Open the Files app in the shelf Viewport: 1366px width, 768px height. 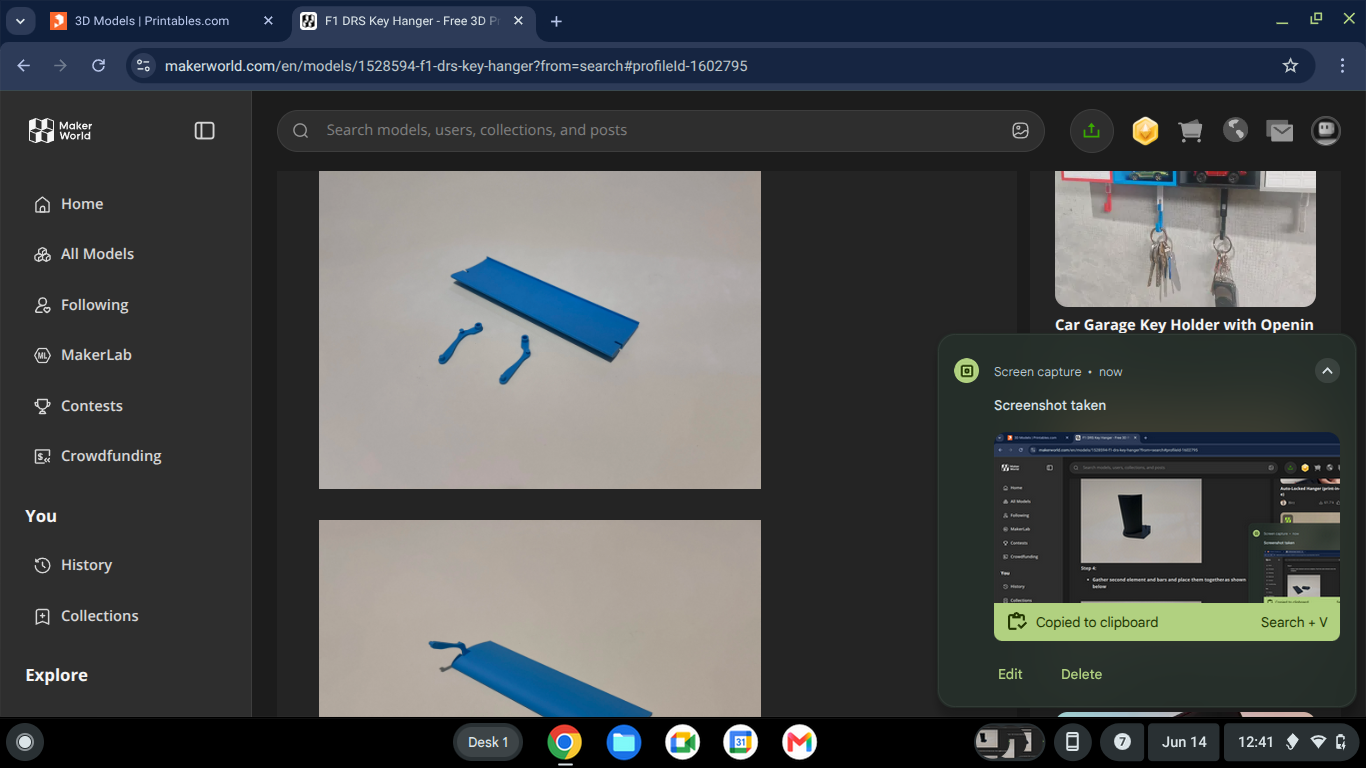click(x=623, y=742)
